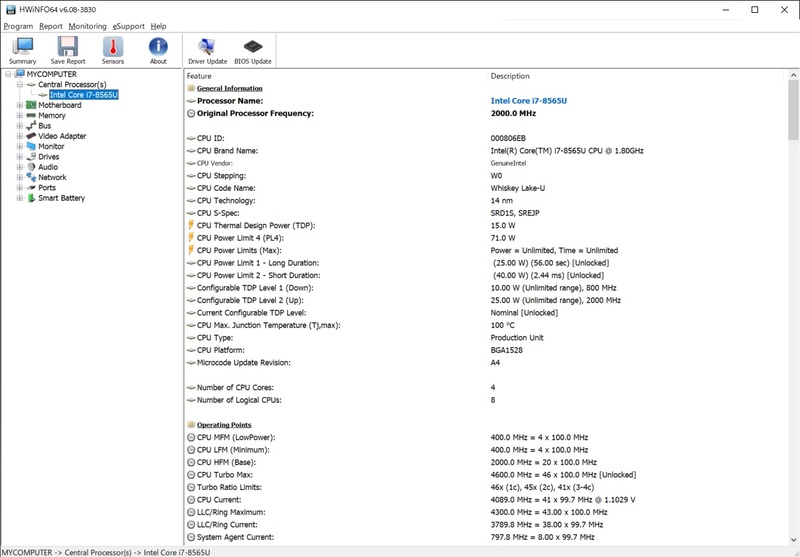Image resolution: width=800 pixels, height=557 pixels.
Task: Select the Audio tree label
Action: coord(48,167)
